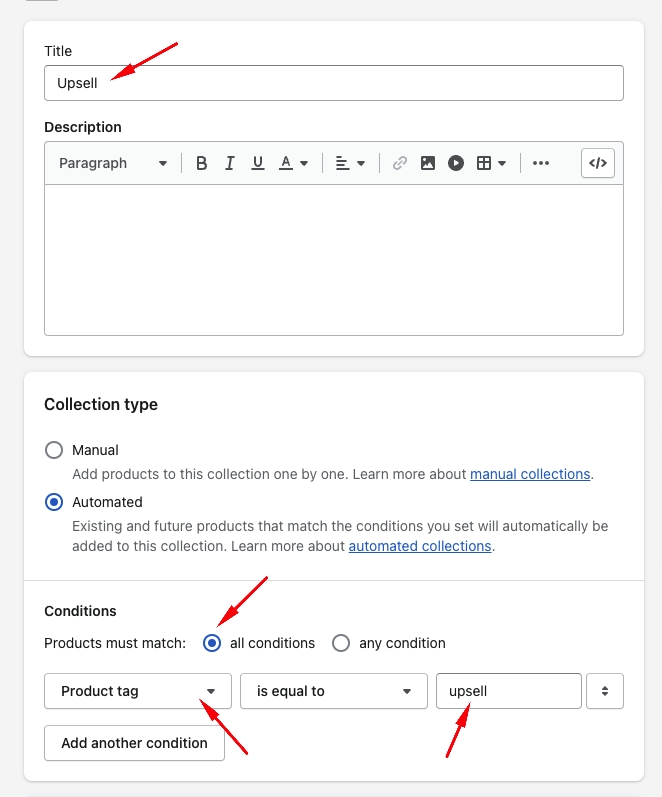The height and width of the screenshot is (797, 662).
Task: Click the Add another condition button
Action: (134, 743)
